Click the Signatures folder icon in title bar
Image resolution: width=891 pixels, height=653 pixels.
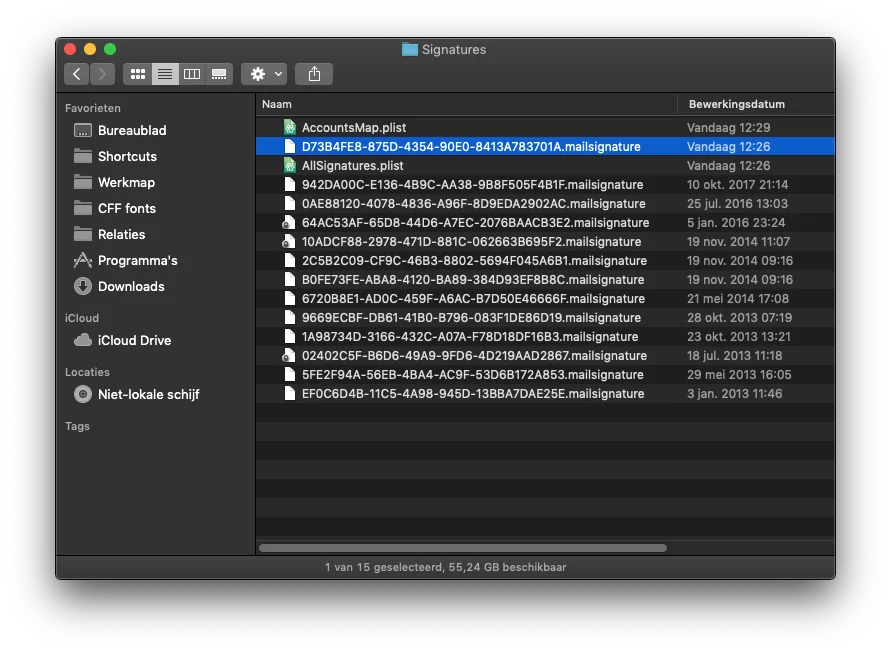(x=409, y=49)
